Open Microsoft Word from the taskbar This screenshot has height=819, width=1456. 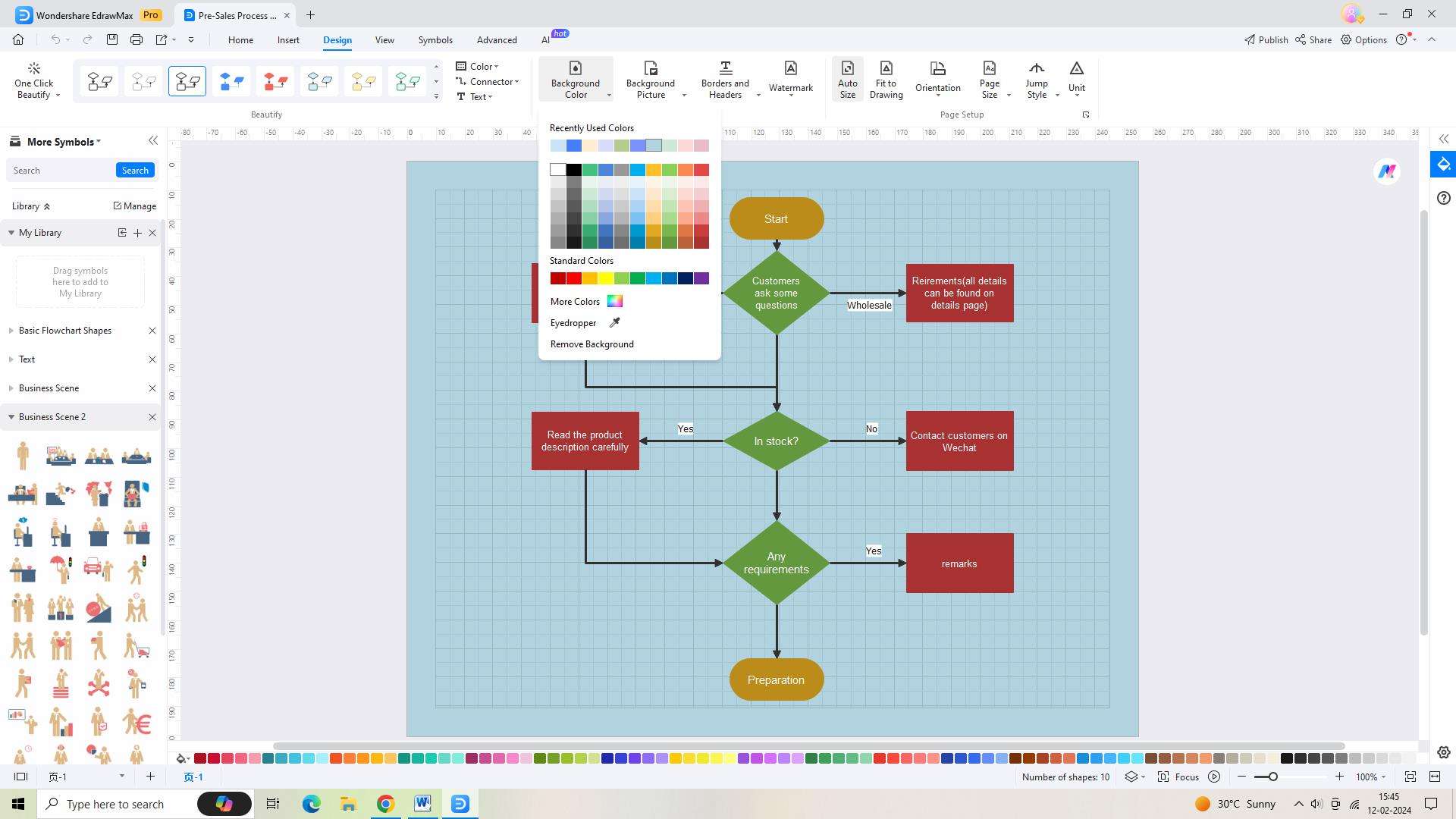pos(422,804)
